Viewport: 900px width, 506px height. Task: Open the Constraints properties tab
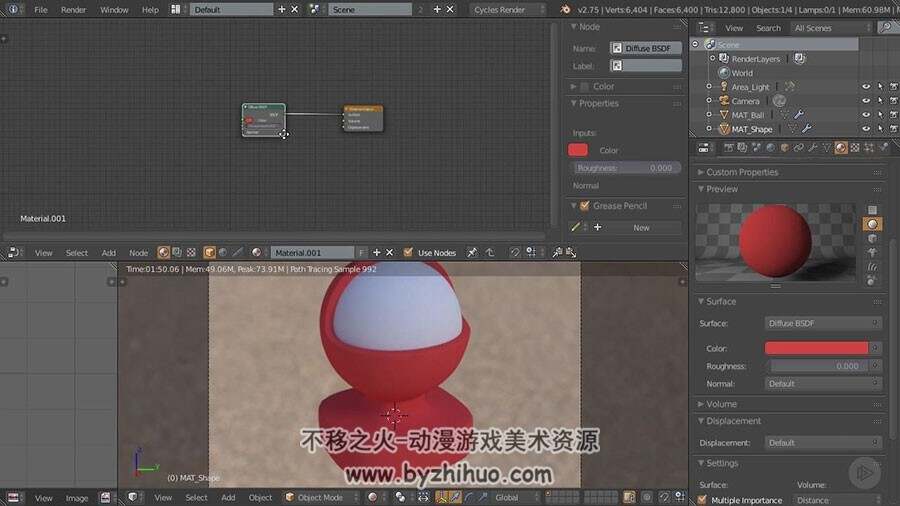(x=798, y=148)
